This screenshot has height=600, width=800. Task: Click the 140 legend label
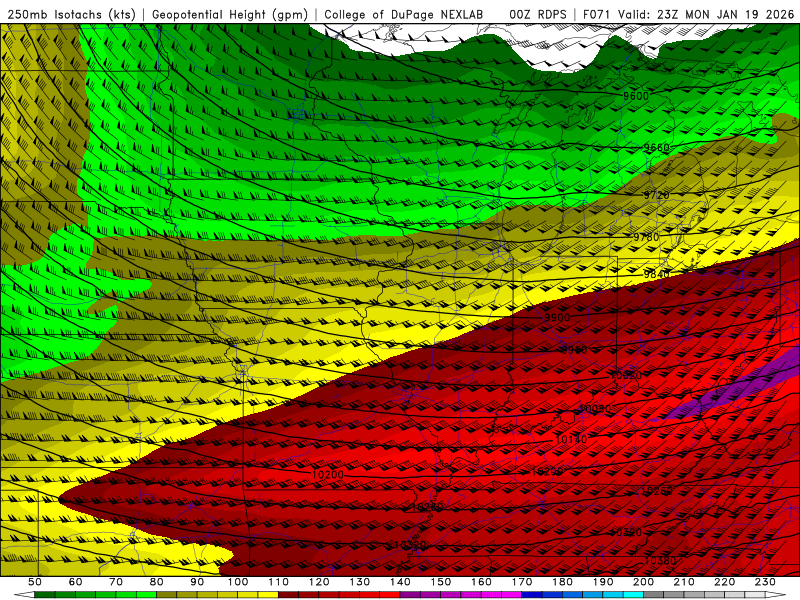click(x=400, y=582)
